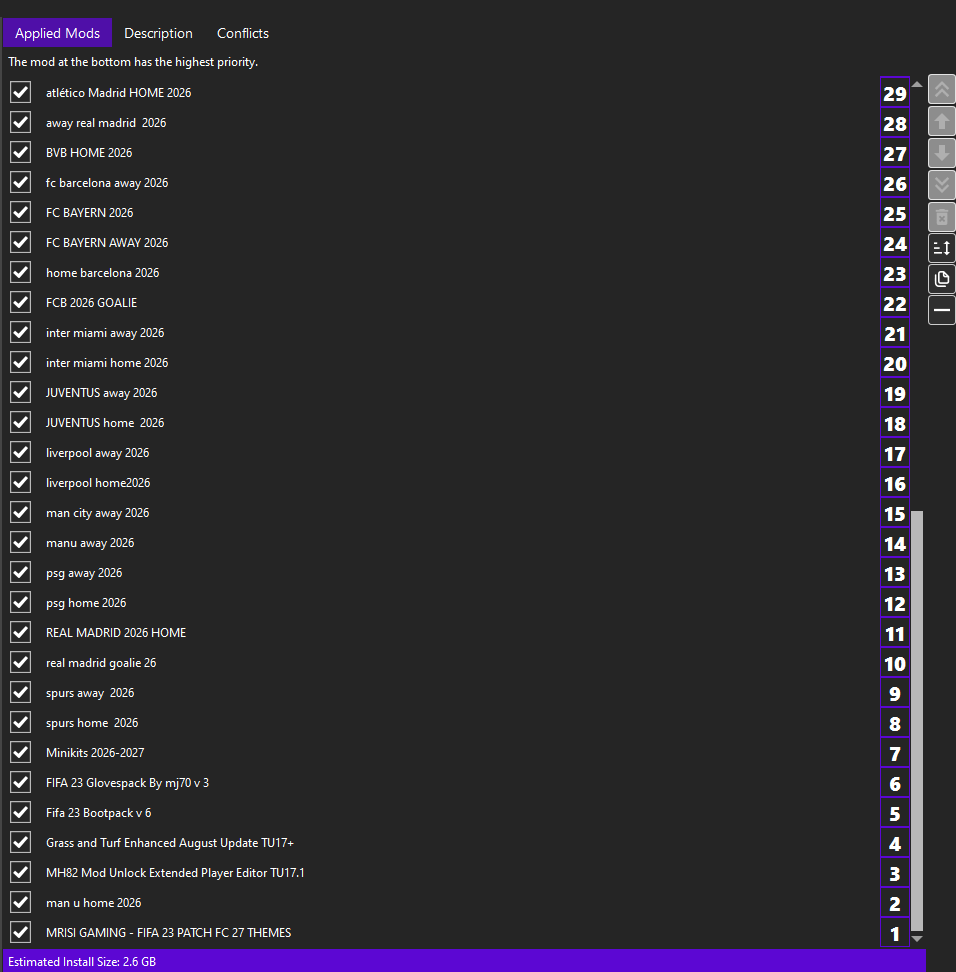Click the scrollbar down arrow of mod list
The image size is (956, 972).
tap(917, 939)
